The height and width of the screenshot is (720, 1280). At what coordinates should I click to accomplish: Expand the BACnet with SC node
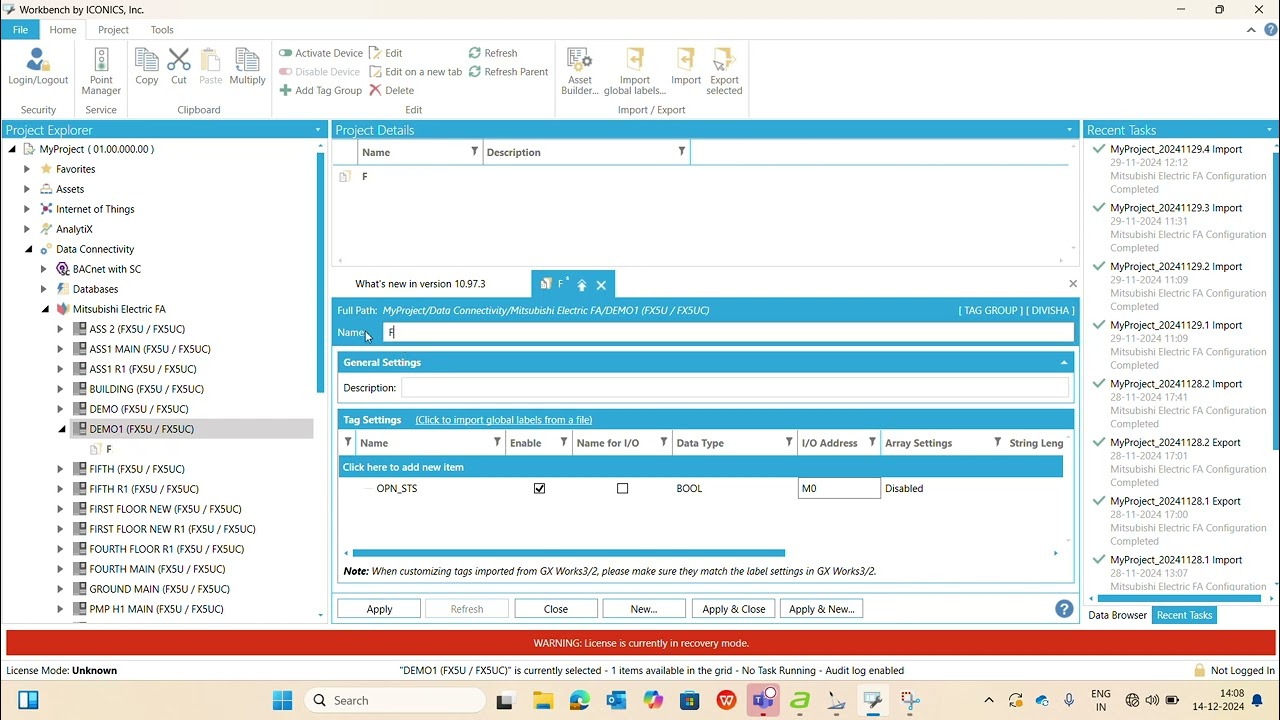point(44,269)
